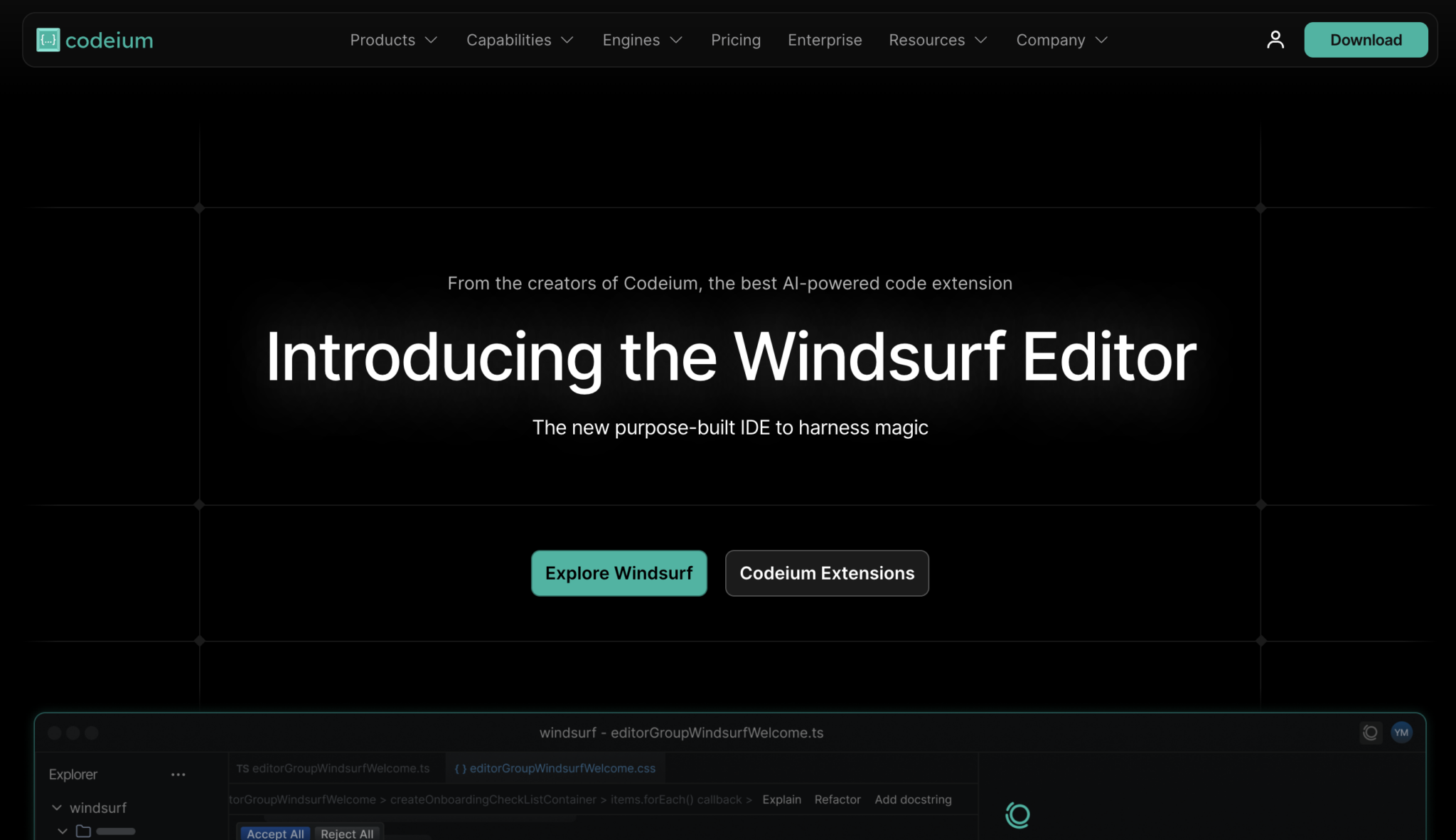Switch to editorGroupWindsurfWelcome.css tab
The image size is (1456, 840).
click(x=555, y=769)
